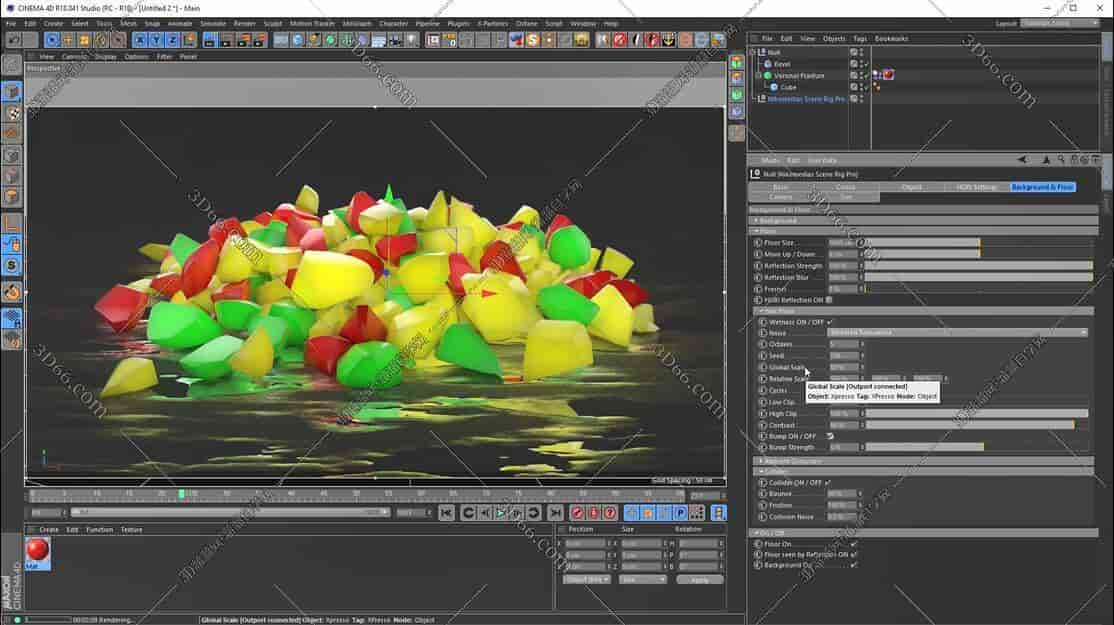Select the Move tool in the top toolbar
Image resolution: width=1114 pixels, height=625 pixels.
coord(67,40)
